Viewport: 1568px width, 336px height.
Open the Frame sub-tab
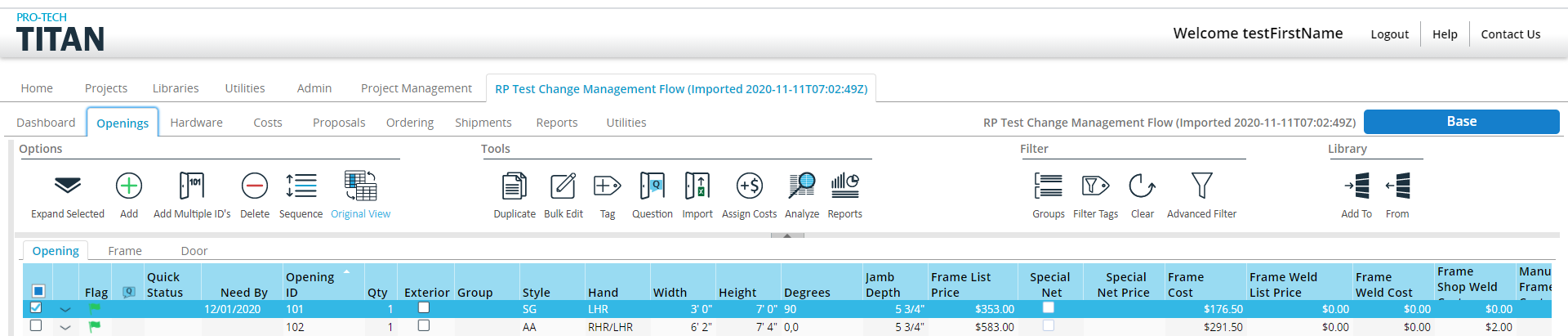(125, 251)
